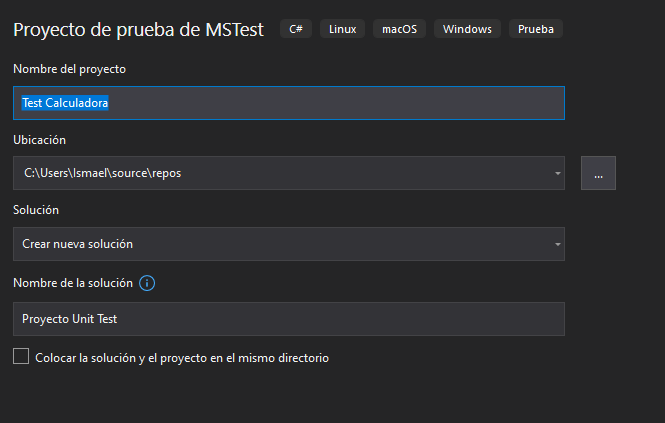Click the "Nombre del proyecto" label
Viewport: 665px width, 423px height.
(70, 69)
